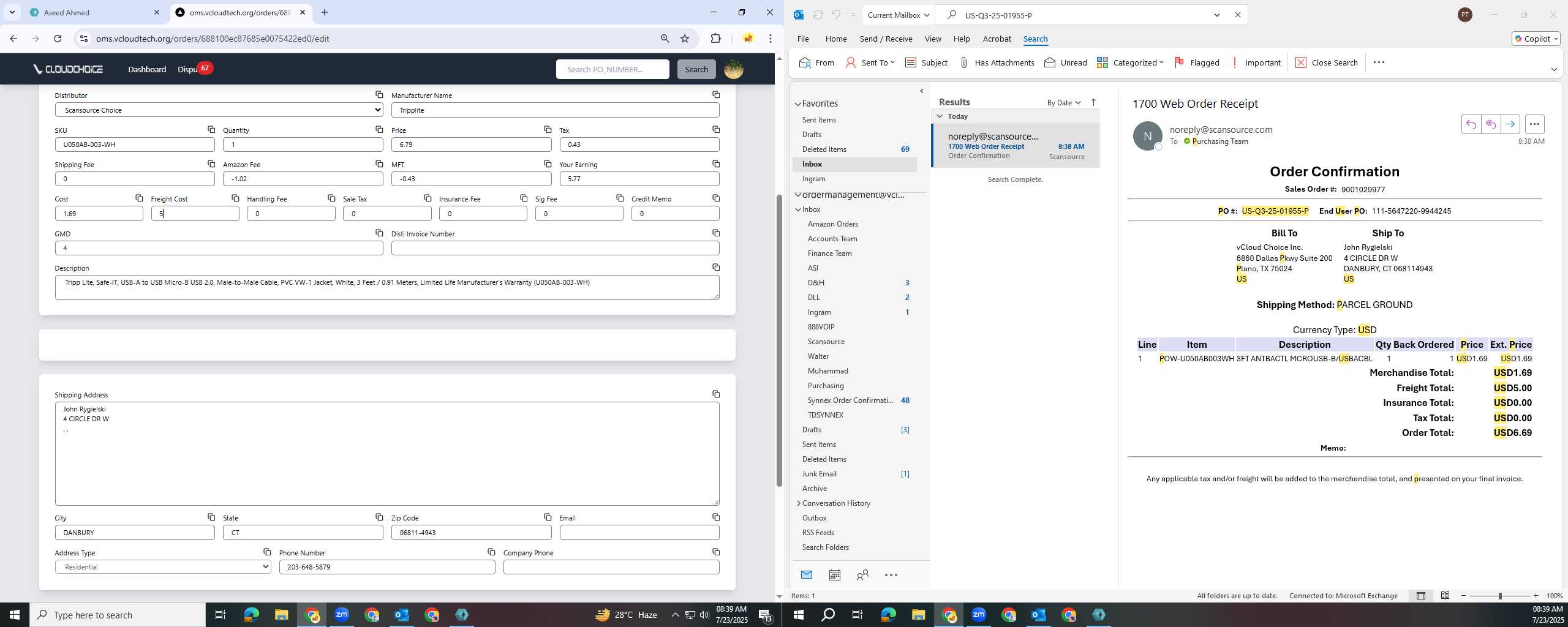
Task: Click Copilot button in Outlook
Action: point(1536,39)
